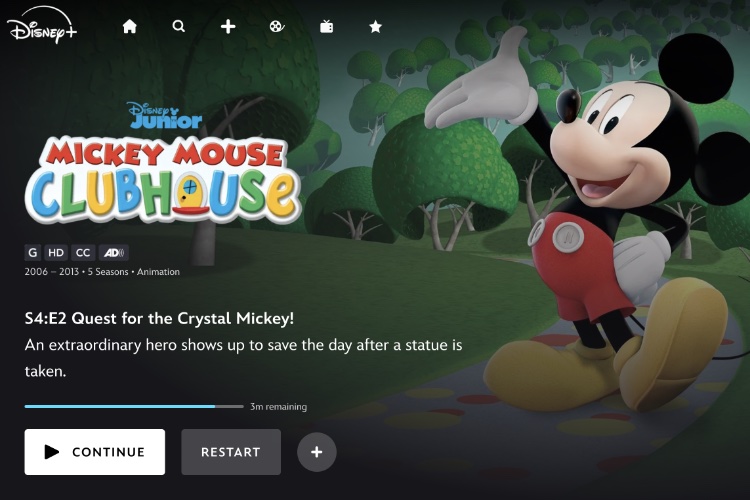The height and width of the screenshot is (500, 750).
Task: Click the HD badge
Action: tap(56, 253)
